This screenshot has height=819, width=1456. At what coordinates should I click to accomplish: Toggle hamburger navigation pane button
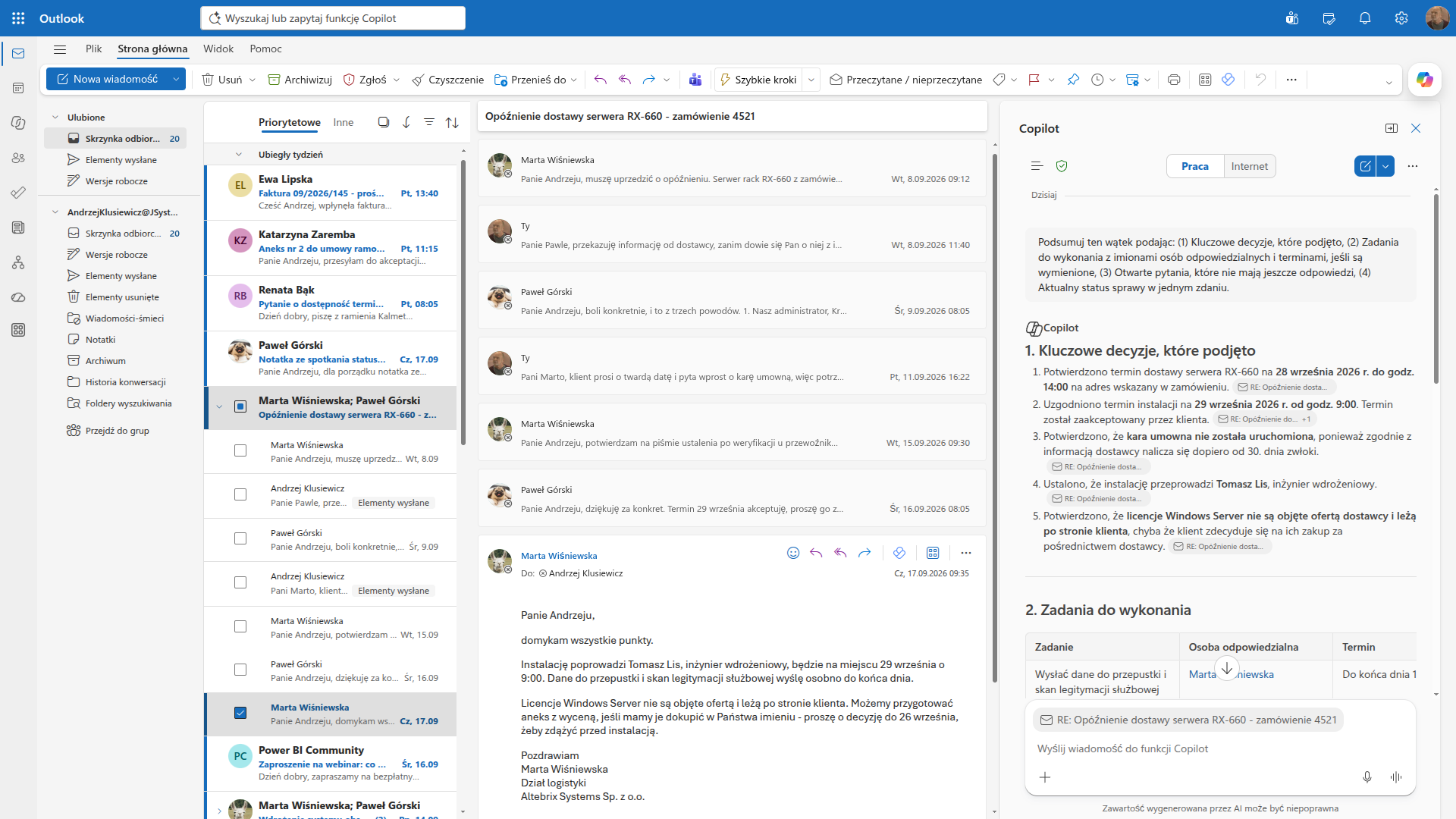pyautogui.click(x=60, y=49)
